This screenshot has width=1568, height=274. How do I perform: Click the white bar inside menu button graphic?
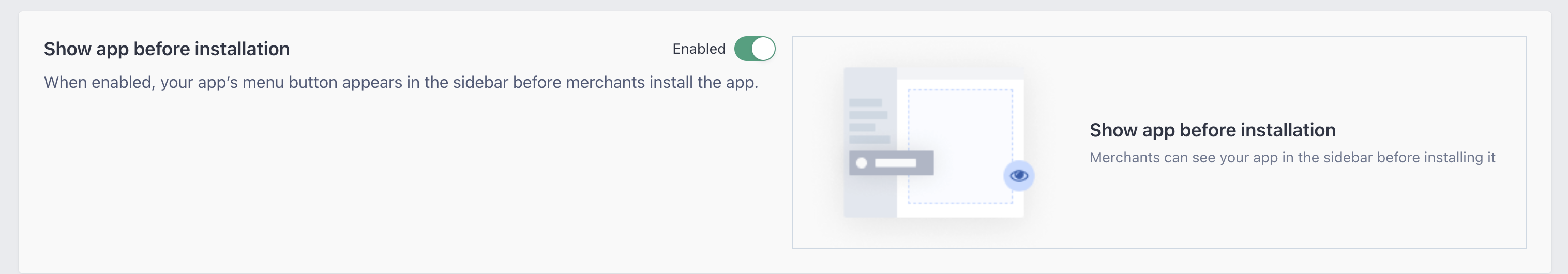[x=895, y=162]
